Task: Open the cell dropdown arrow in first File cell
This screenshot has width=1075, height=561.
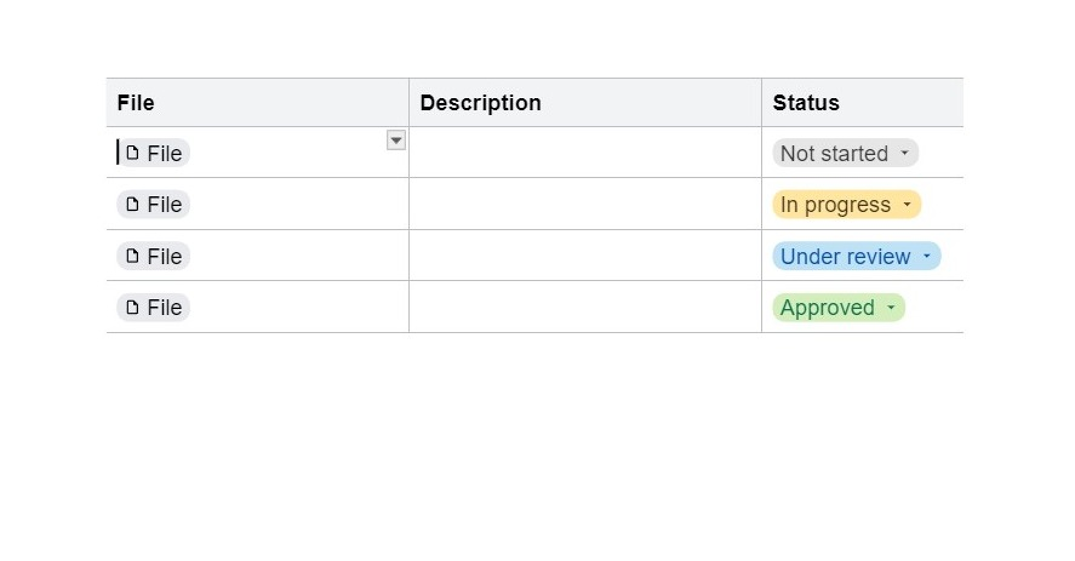Action: click(396, 141)
